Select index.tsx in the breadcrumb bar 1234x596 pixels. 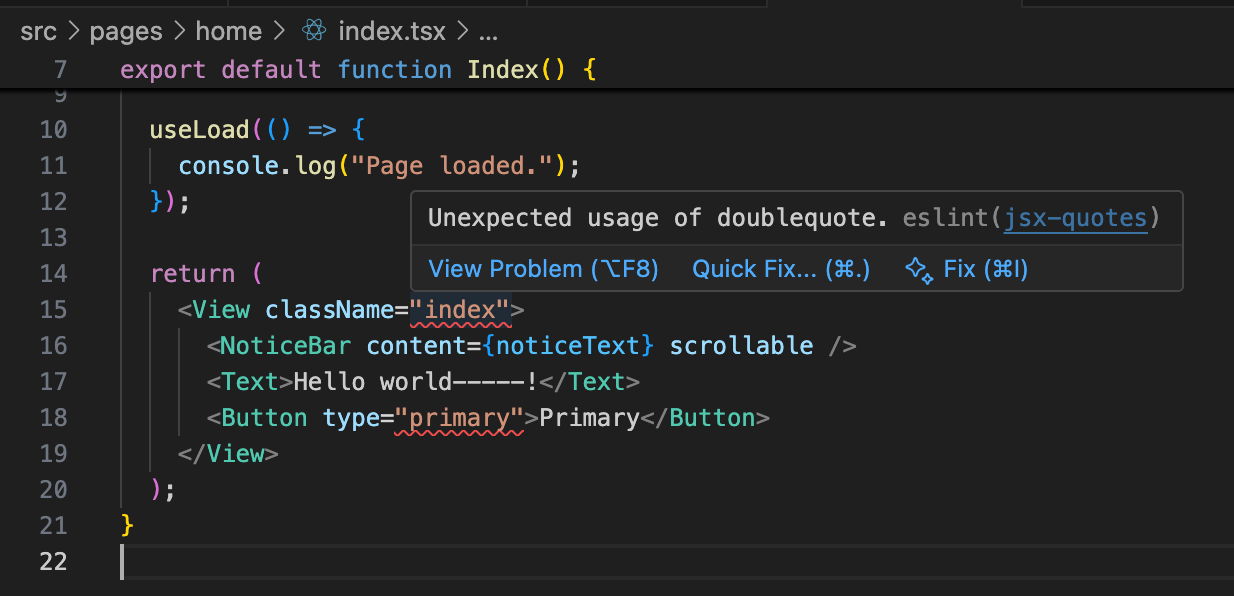391,31
